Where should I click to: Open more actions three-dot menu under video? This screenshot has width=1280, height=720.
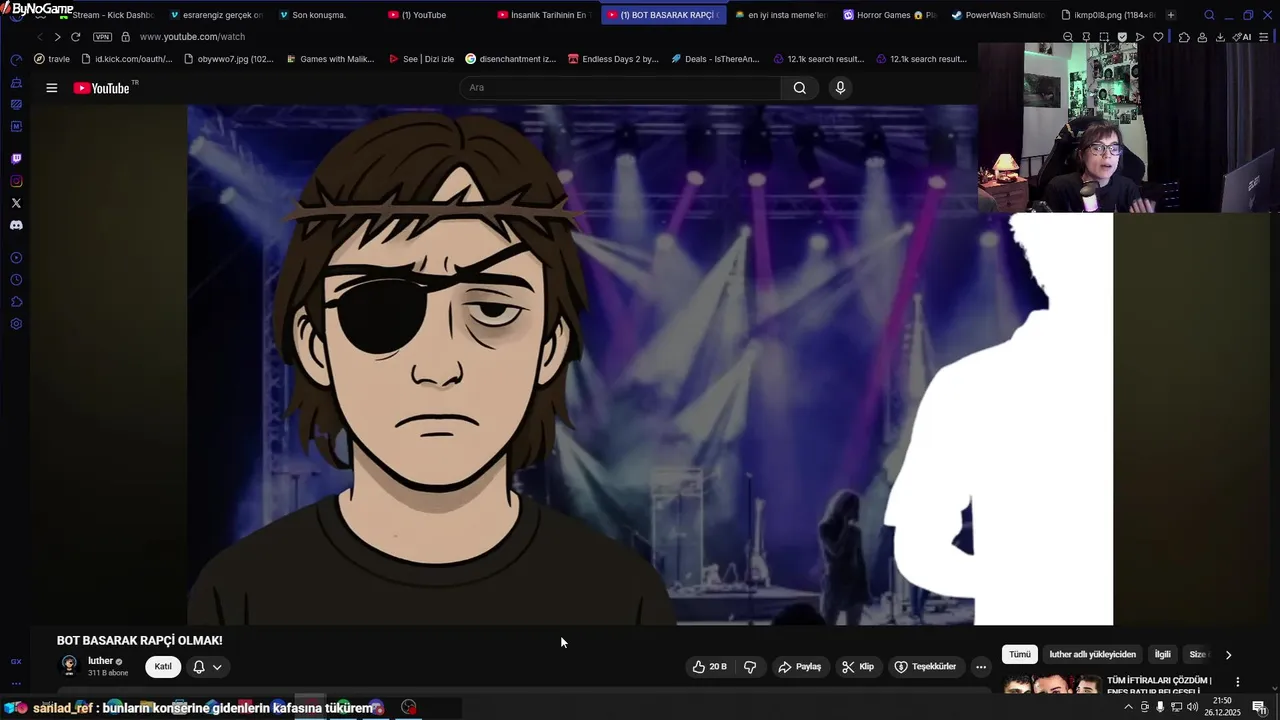pos(981,667)
